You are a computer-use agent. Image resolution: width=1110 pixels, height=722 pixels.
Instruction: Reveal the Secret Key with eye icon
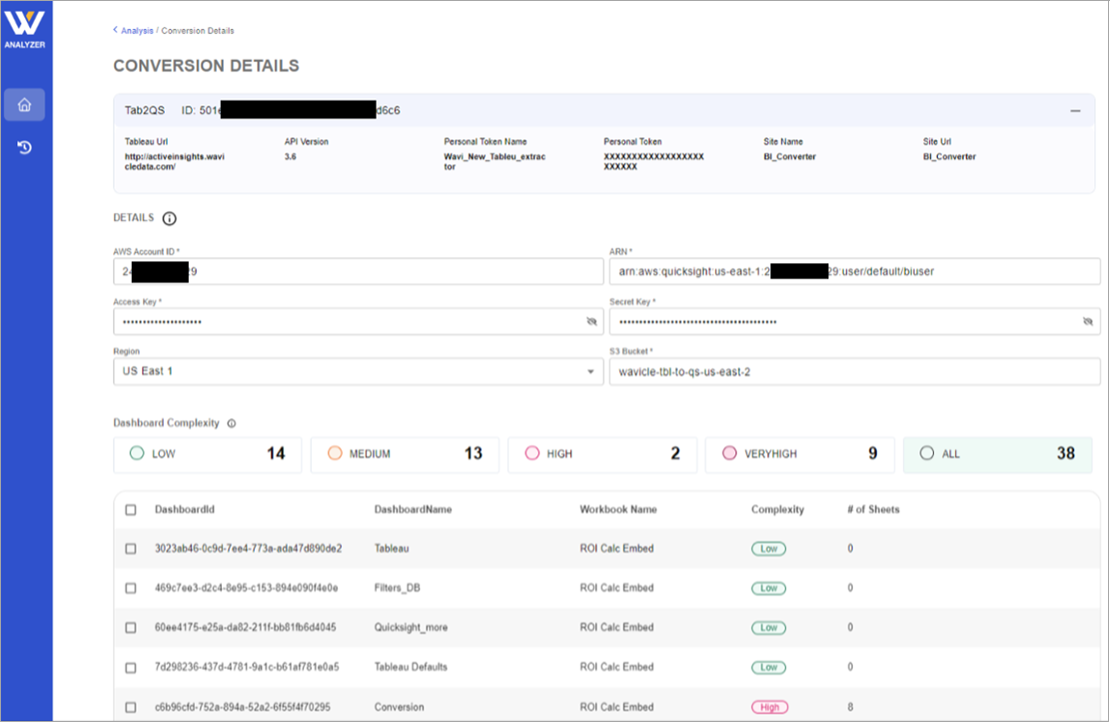(1088, 321)
